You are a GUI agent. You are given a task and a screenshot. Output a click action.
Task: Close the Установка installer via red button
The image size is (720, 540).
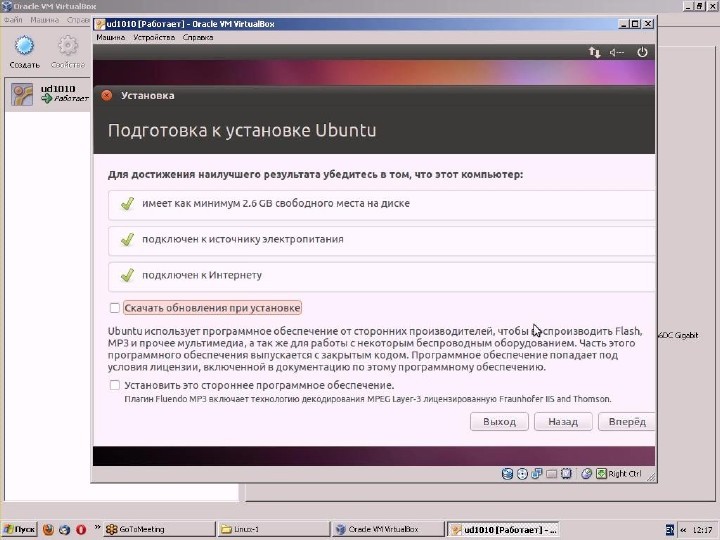pyautogui.click(x=107, y=96)
